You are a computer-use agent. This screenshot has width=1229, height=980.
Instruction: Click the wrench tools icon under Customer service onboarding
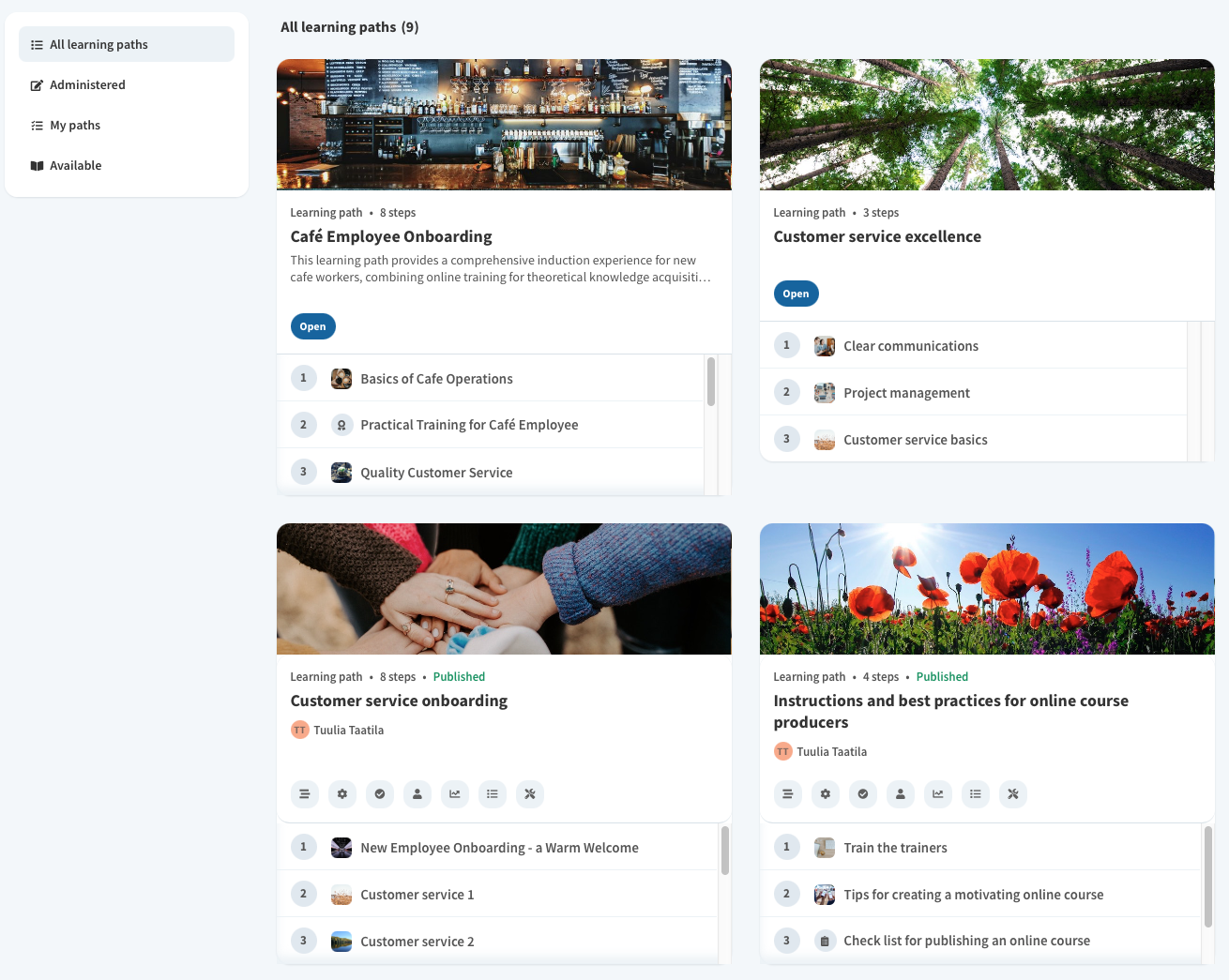pyautogui.click(x=530, y=794)
